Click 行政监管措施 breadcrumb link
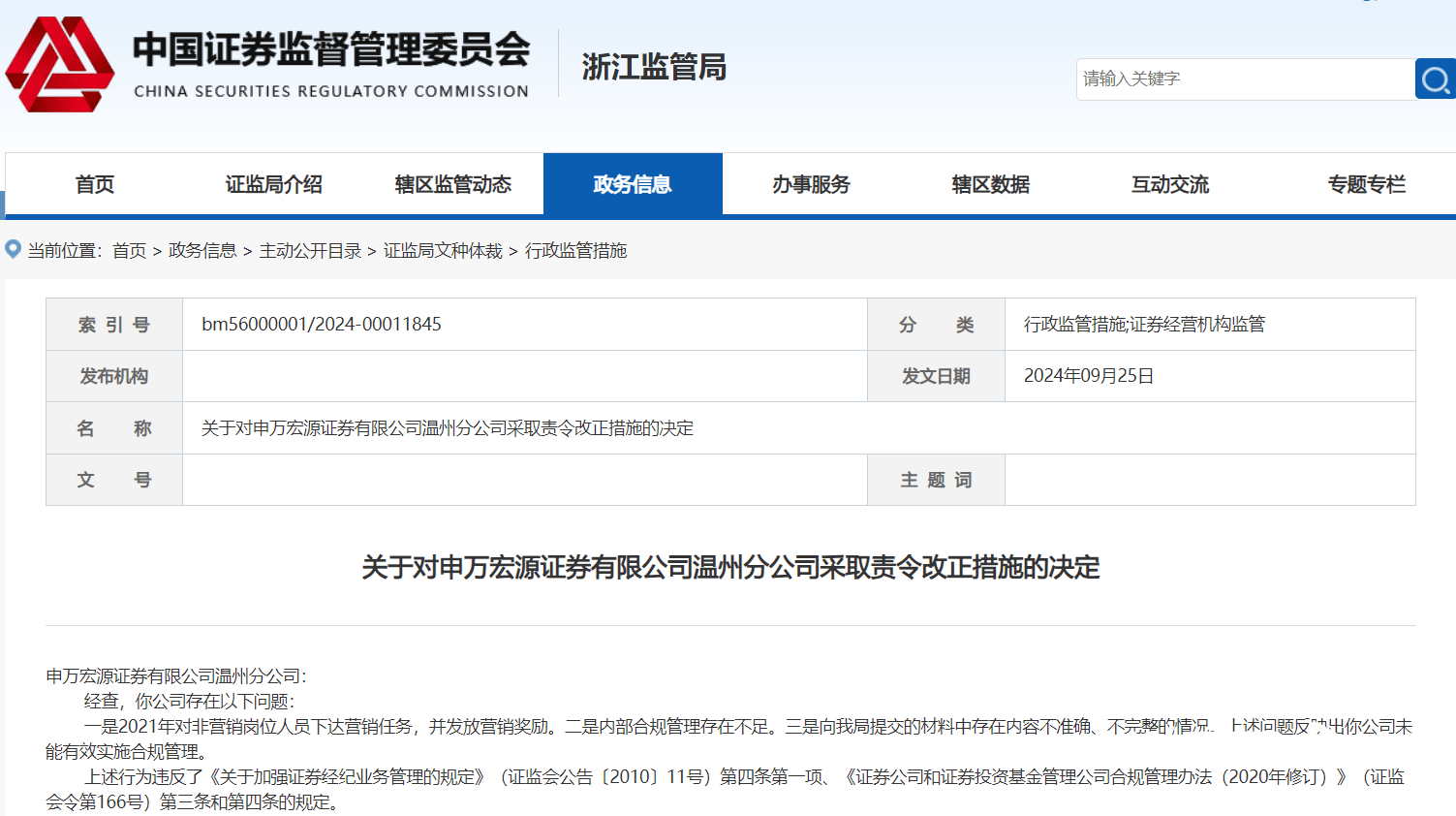Viewport: 1456px width, 816px height. (575, 251)
